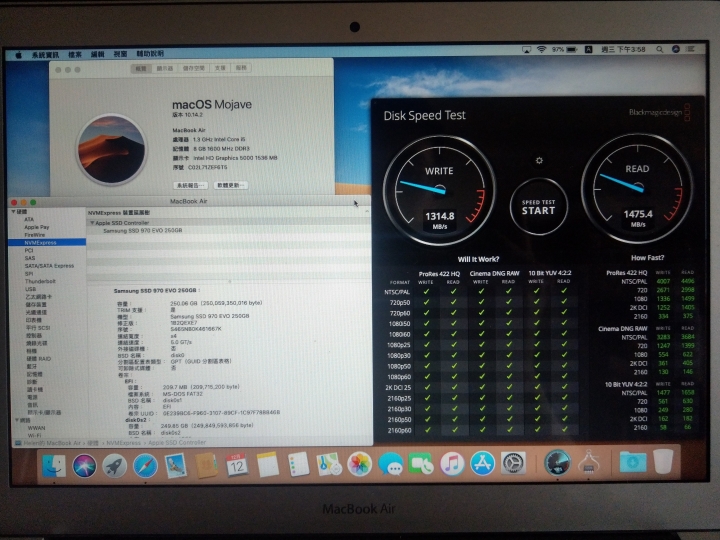This screenshot has height=540, width=720.
Task: Select Thunderbolt in sidebar
Action: point(40,281)
